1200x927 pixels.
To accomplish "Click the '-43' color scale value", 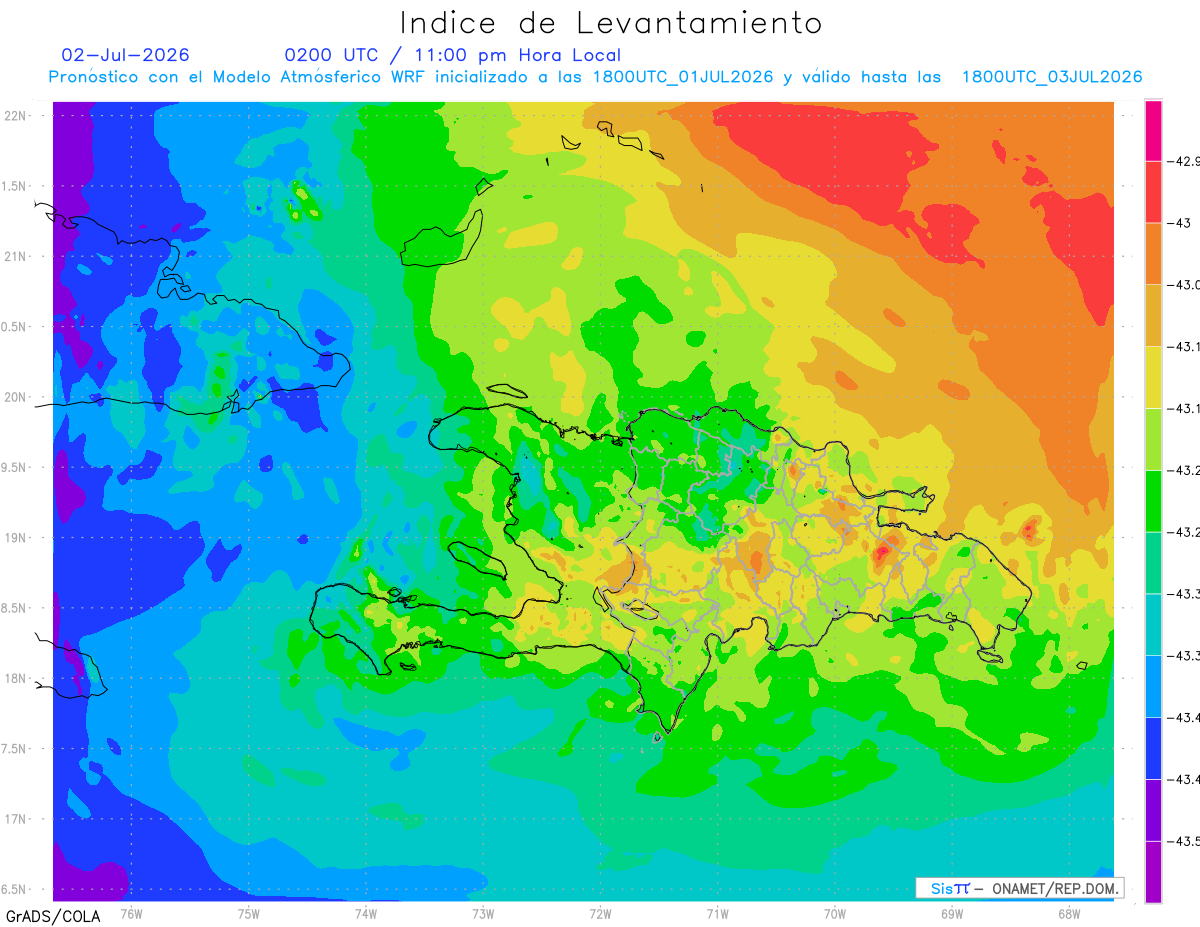I will pos(1179,224).
